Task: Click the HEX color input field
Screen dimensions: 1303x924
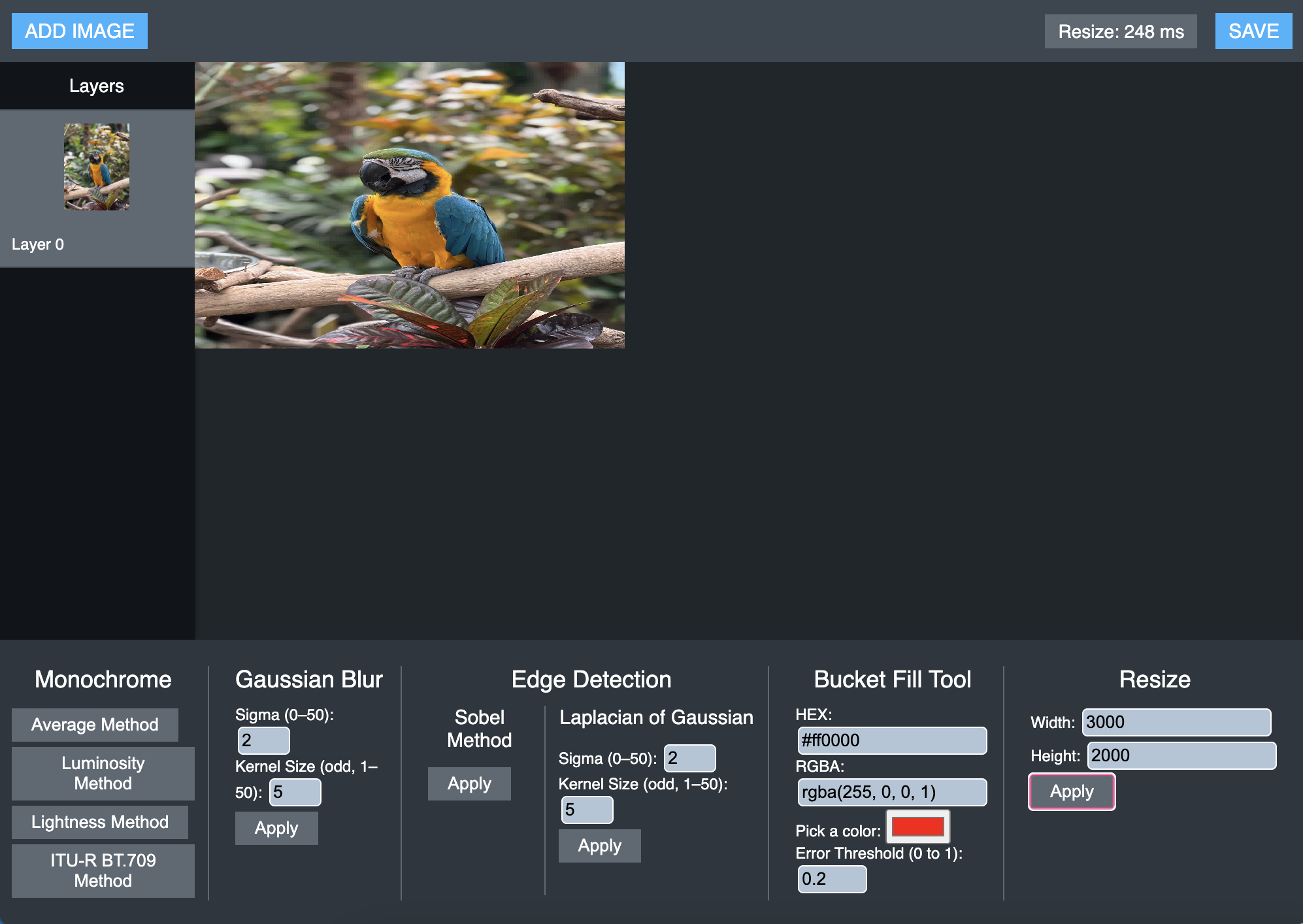Action: (891, 740)
